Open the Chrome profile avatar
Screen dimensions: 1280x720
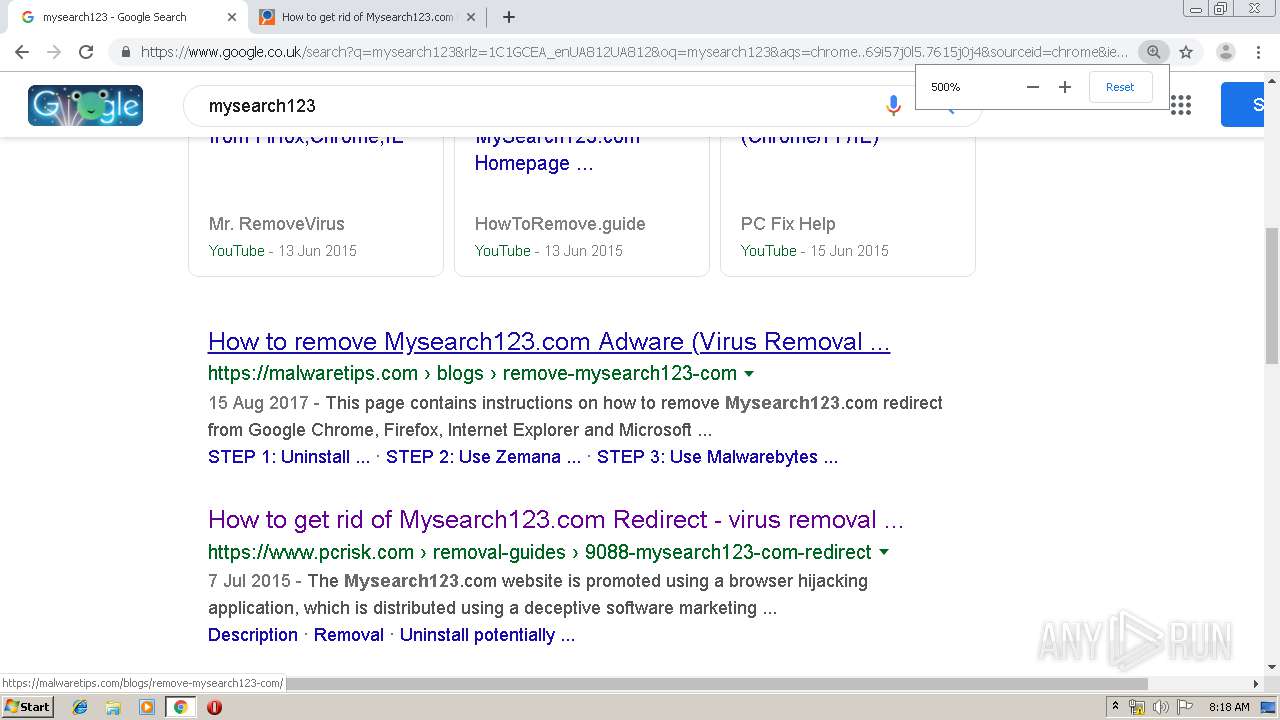1226,52
